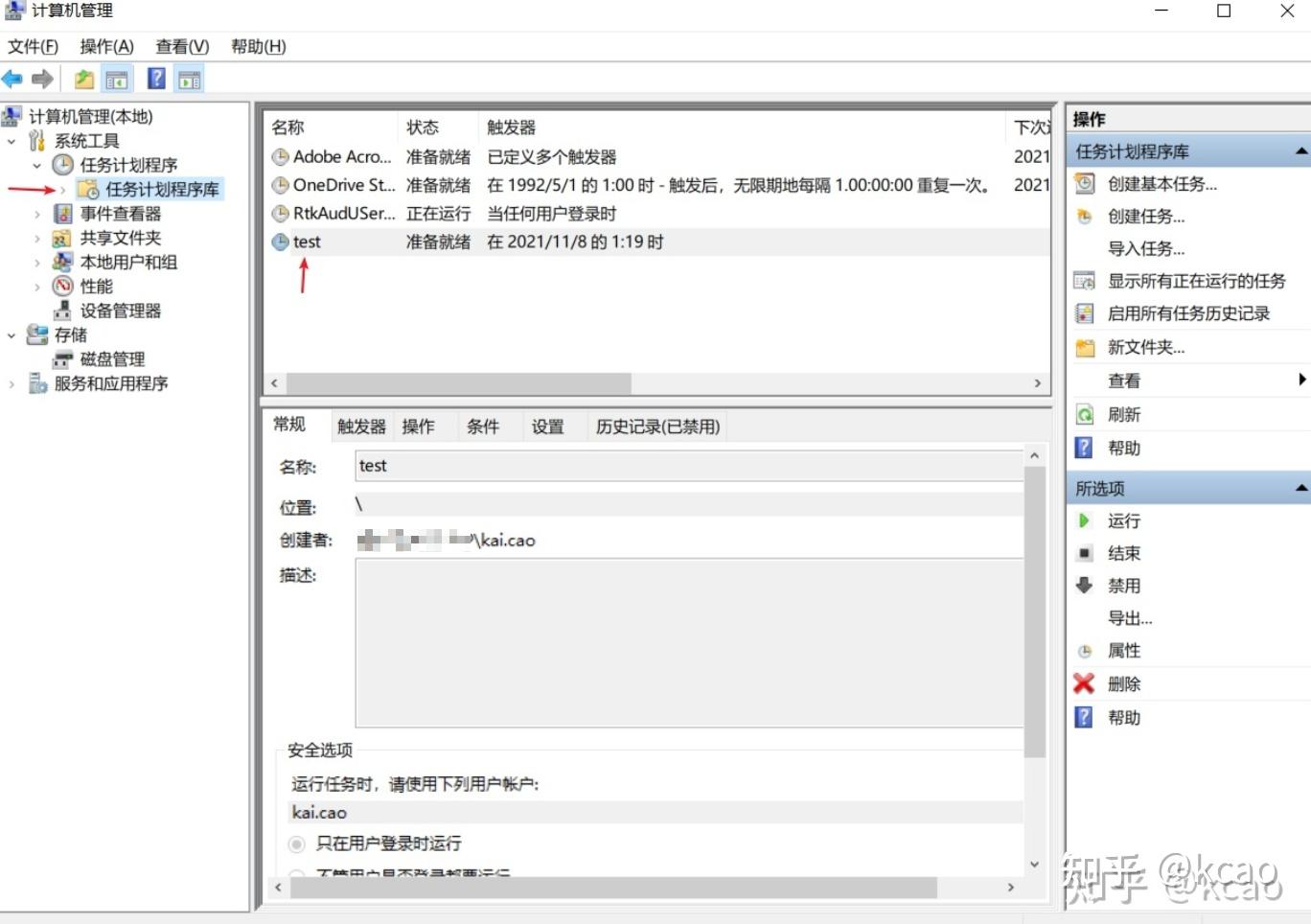The height and width of the screenshot is (924, 1311).
Task: Click Properties (属性) in the actions pane
Action: tap(1124, 651)
